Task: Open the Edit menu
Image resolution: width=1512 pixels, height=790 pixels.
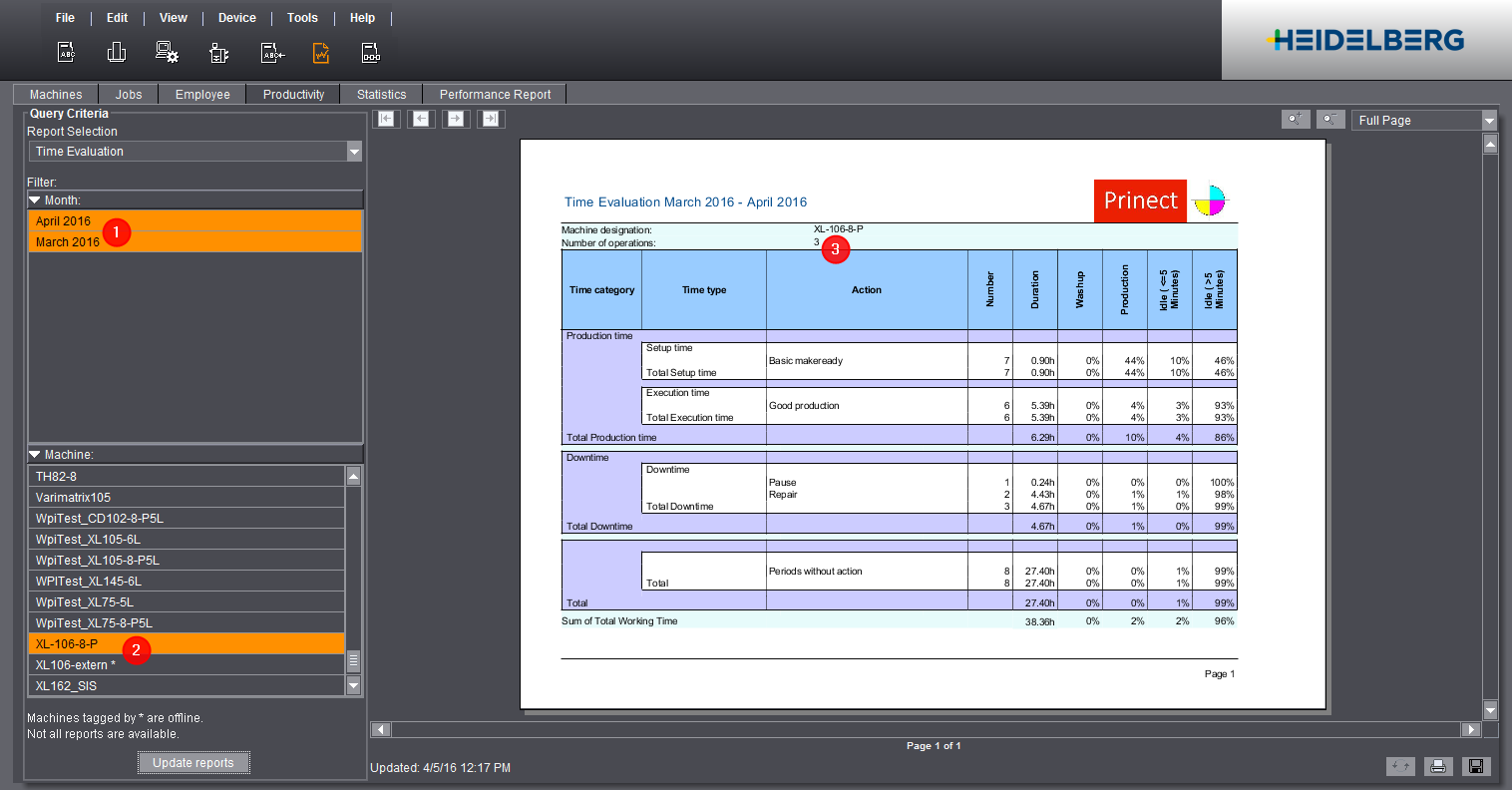Action: (118, 18)
